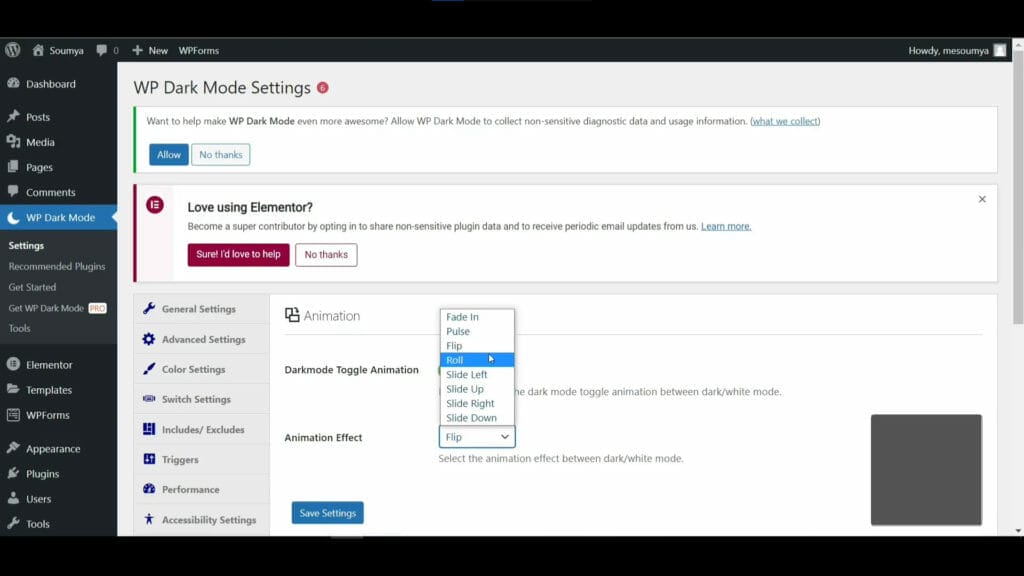This screenshot has height=576, width=1024.
Task: Click the Accessibility Settings figure icon
Action: [x=149, y=519]
